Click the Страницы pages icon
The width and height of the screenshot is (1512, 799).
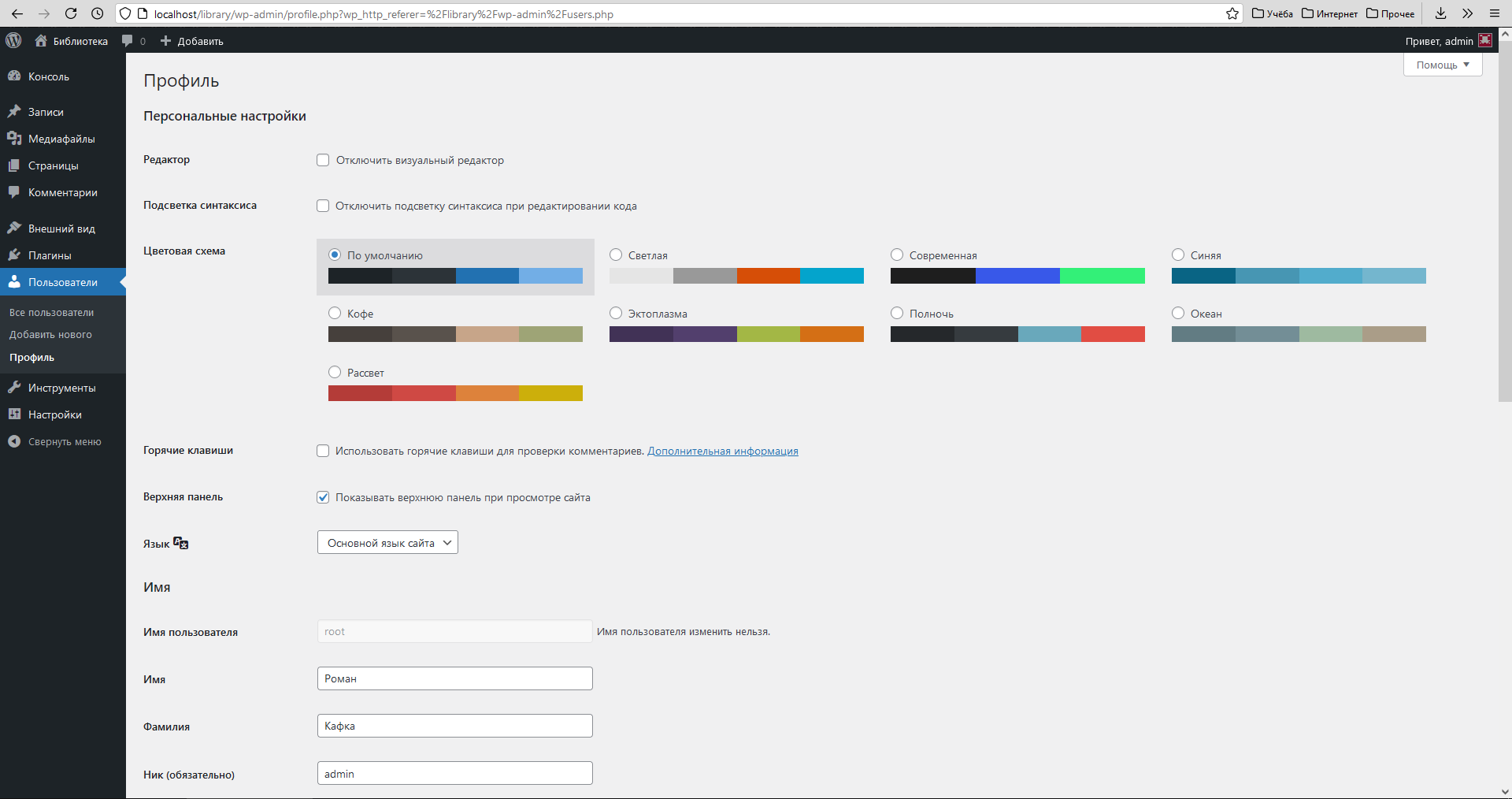click(x=14, y=165)
